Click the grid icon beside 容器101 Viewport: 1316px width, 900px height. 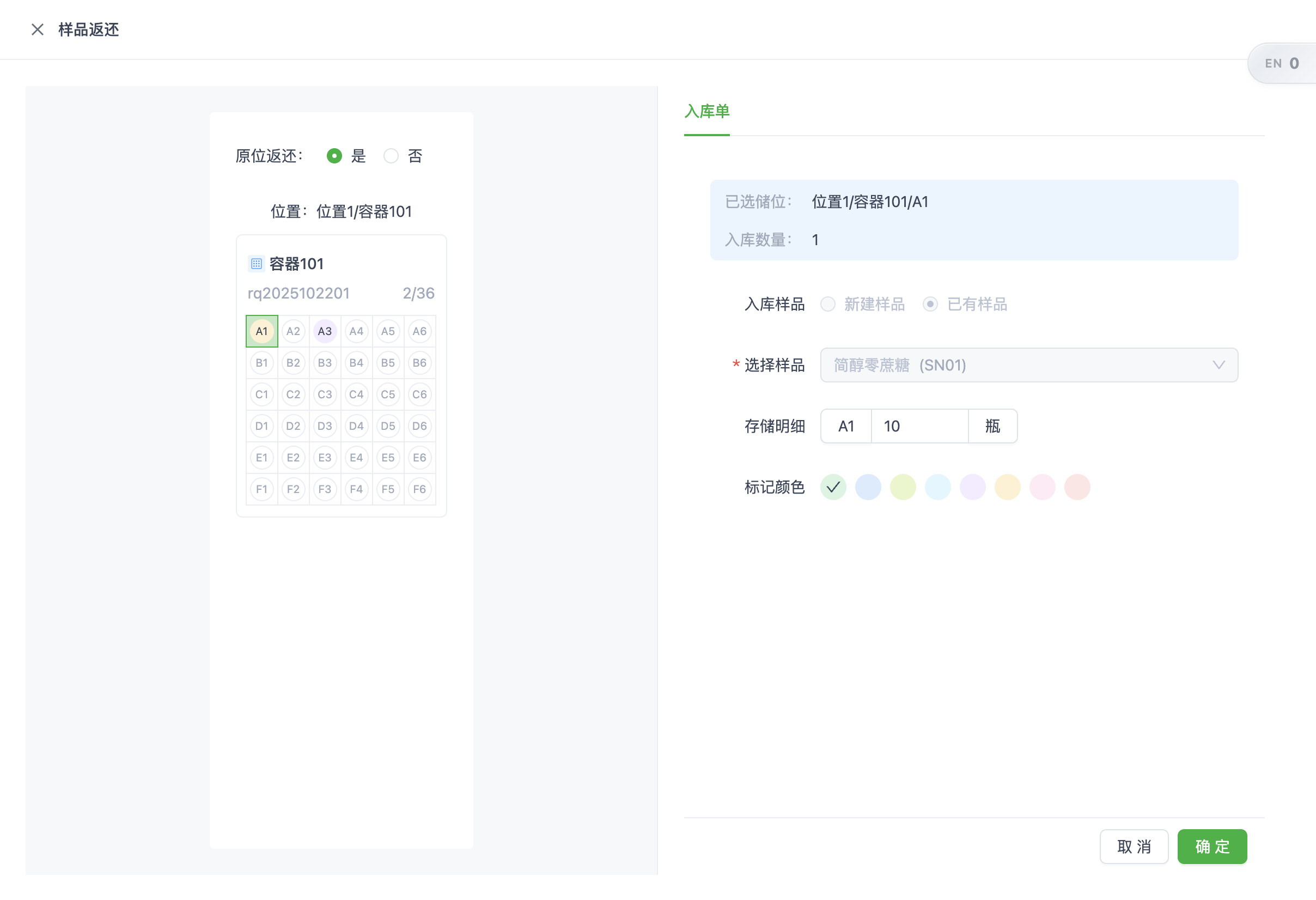click(x=257, y=263)
